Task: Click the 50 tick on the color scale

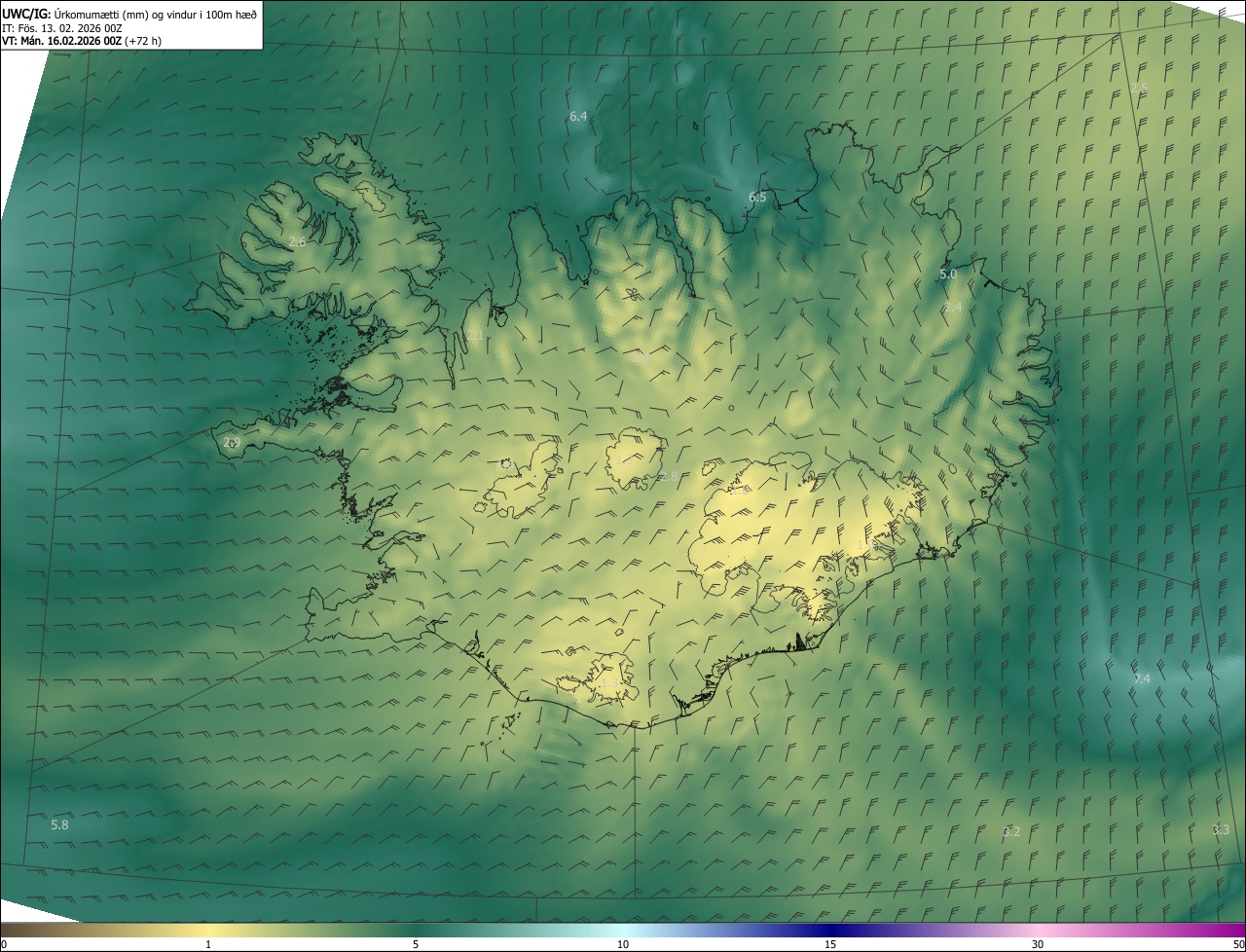Action: [x=1239, y=944]
